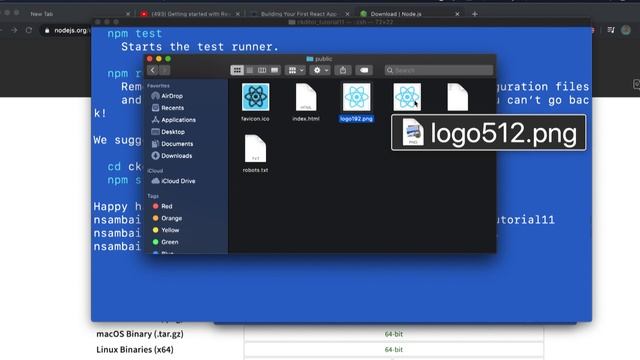Select the favicon.ico file
Image resolution: width=640 pixels, height=360 pixels.
click(256, 97)
